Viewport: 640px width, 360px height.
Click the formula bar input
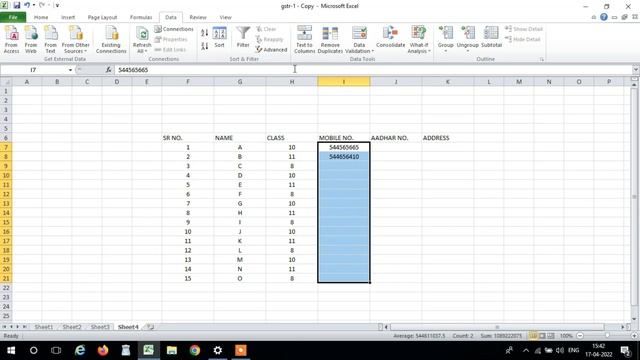[x=372, y=70]
